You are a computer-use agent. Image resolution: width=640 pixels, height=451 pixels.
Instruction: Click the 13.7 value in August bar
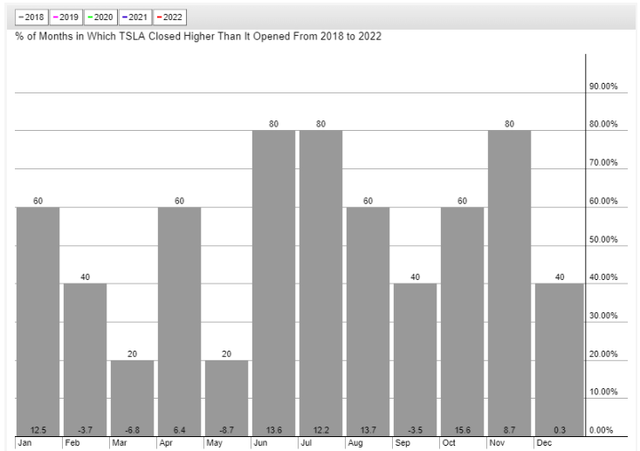[368, 430]
